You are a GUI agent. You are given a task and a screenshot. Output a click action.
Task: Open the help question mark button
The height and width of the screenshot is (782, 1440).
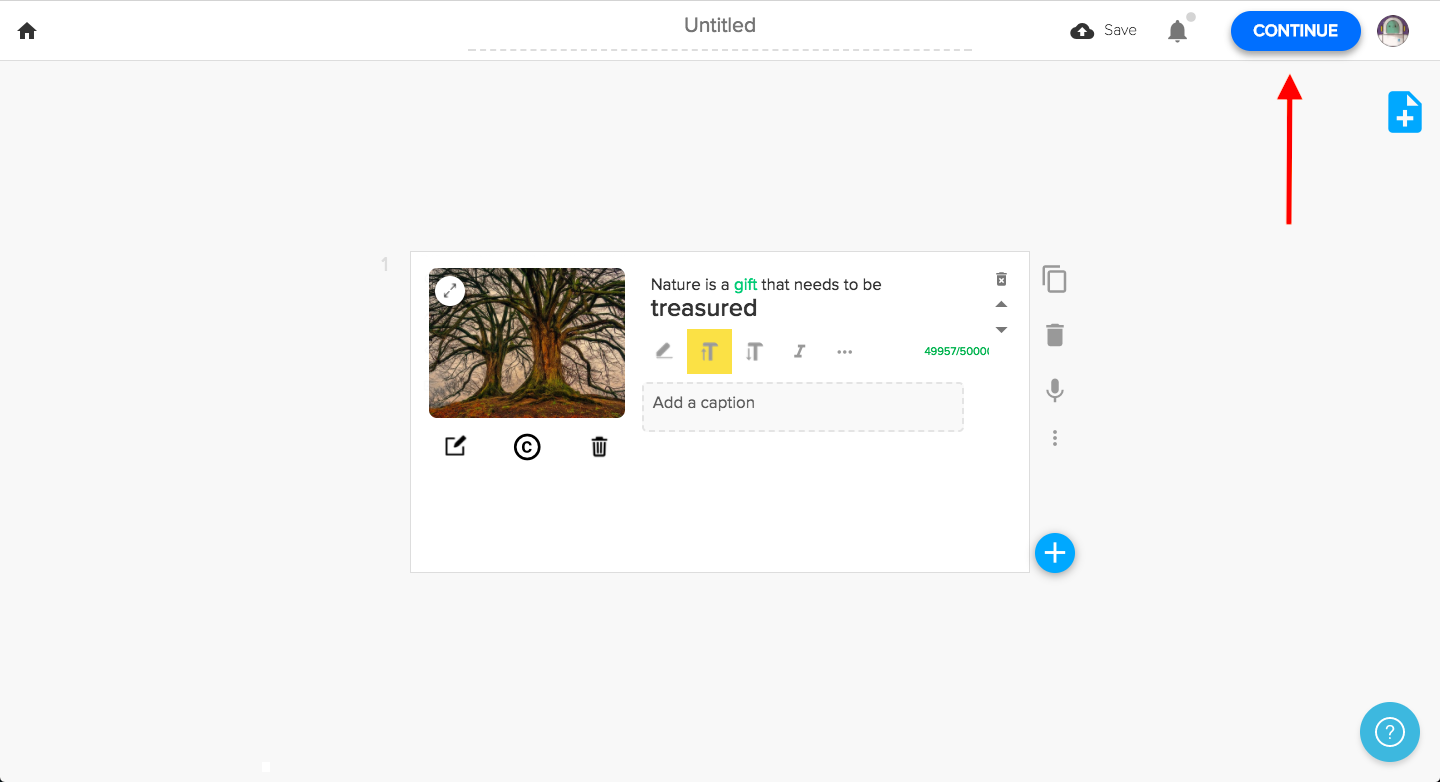[1390, 732]
